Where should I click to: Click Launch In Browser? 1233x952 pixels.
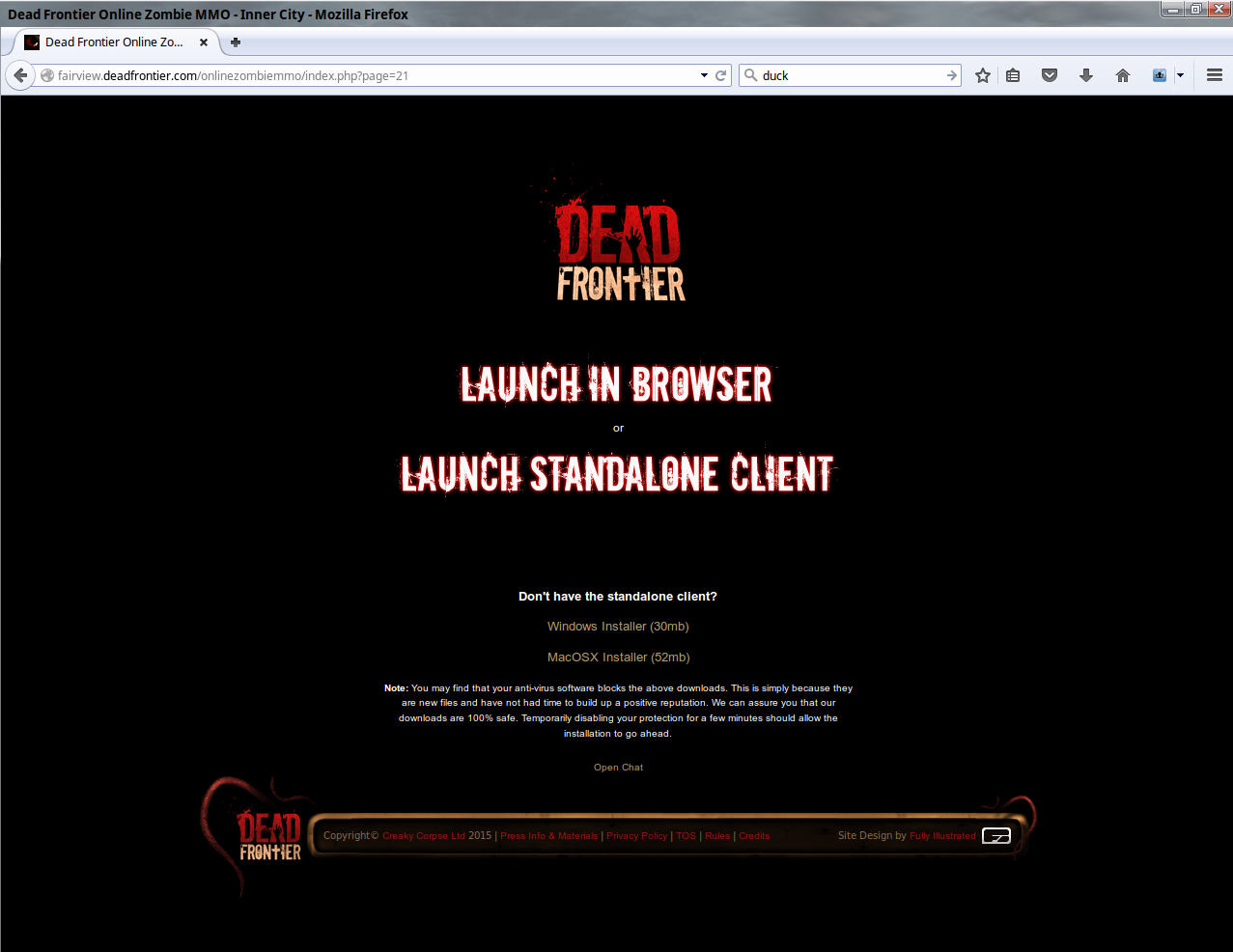[x=616, y=384]
